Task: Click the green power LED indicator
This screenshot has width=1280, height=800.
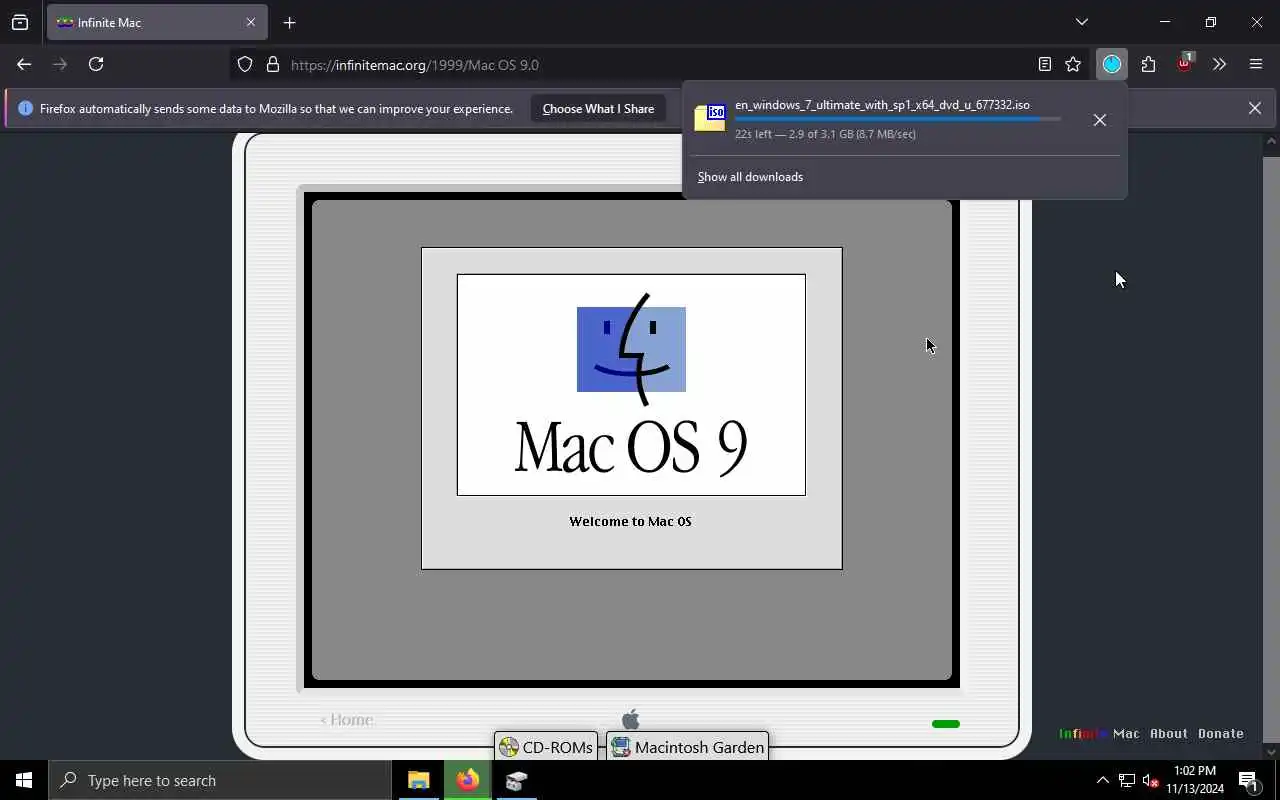Action: tap(945, 724)
